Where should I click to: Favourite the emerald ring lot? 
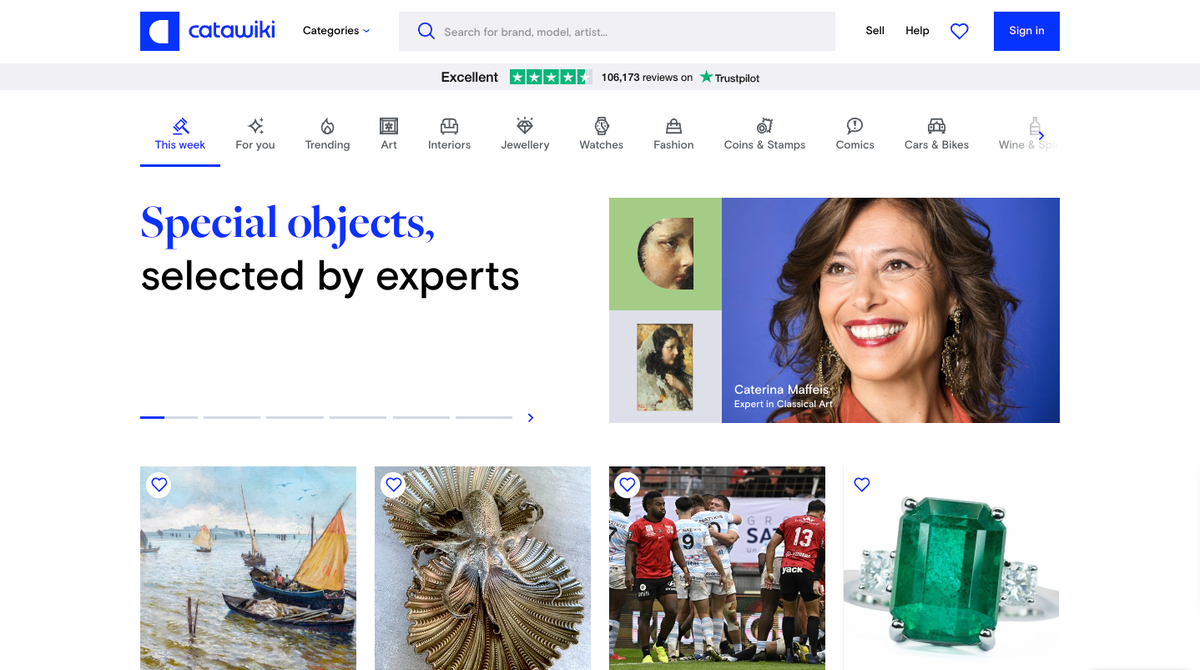(x=862, y=485)
